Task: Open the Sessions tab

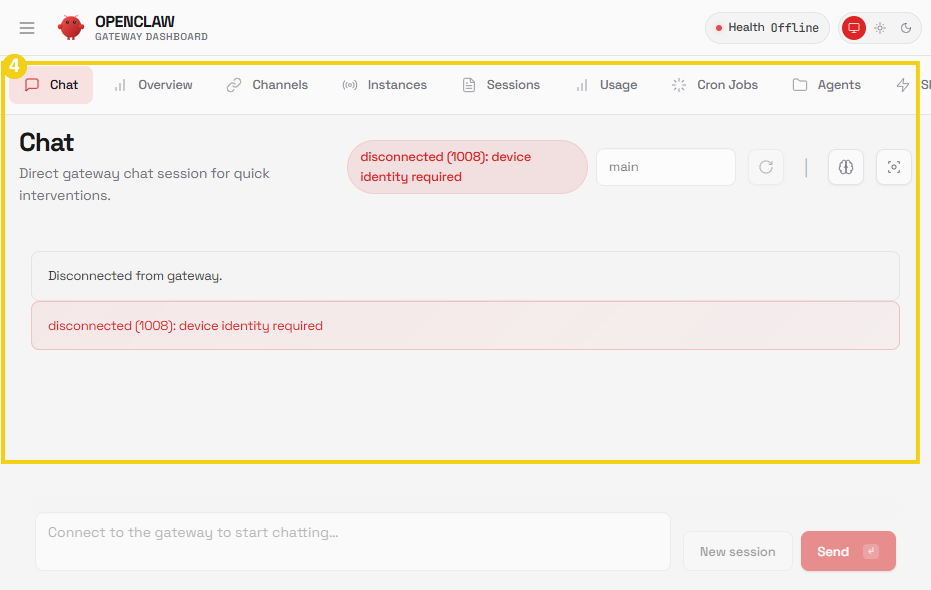Action: (500, 85)
